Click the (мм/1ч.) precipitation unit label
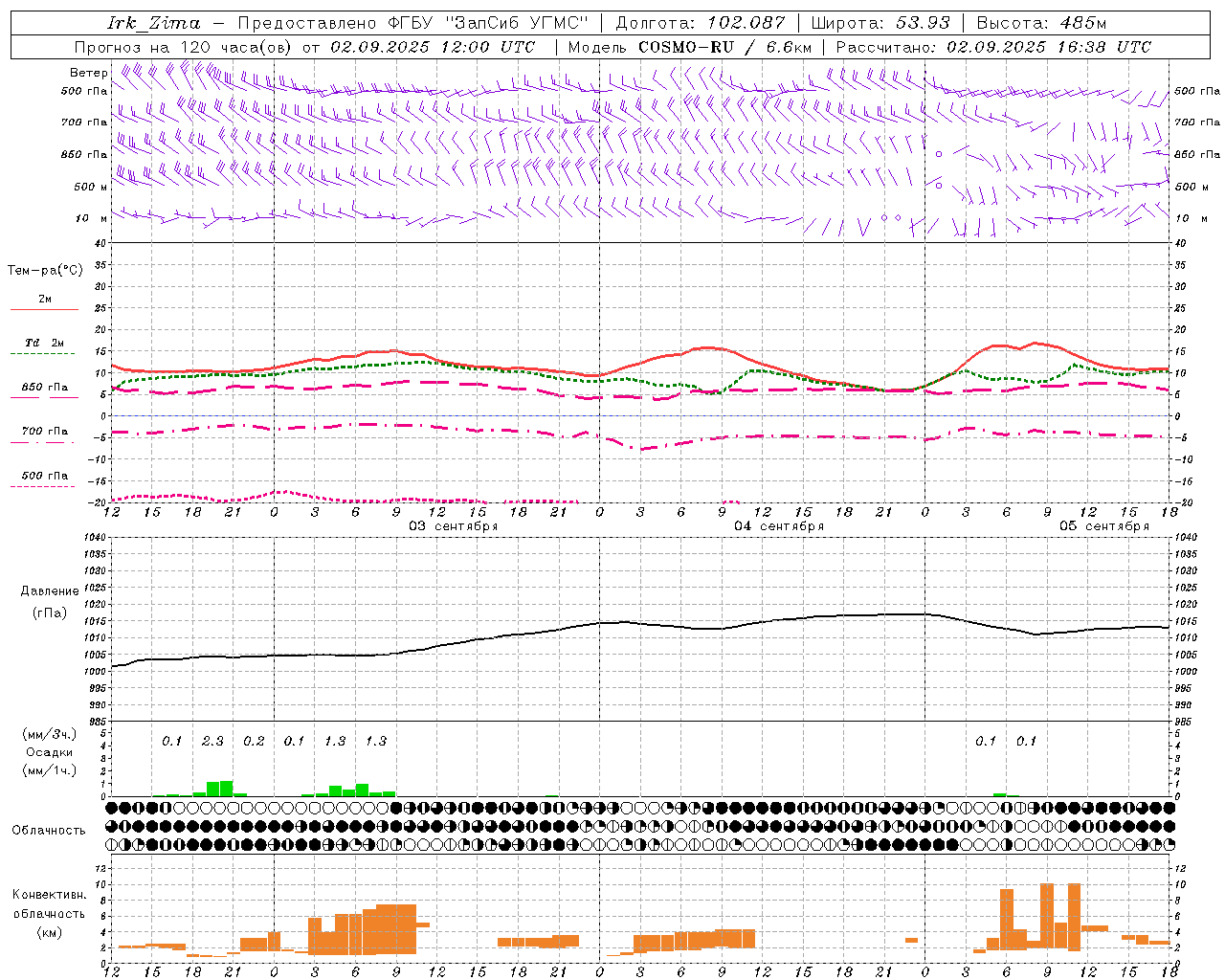 pyautogui.click(x=49, y=769)
